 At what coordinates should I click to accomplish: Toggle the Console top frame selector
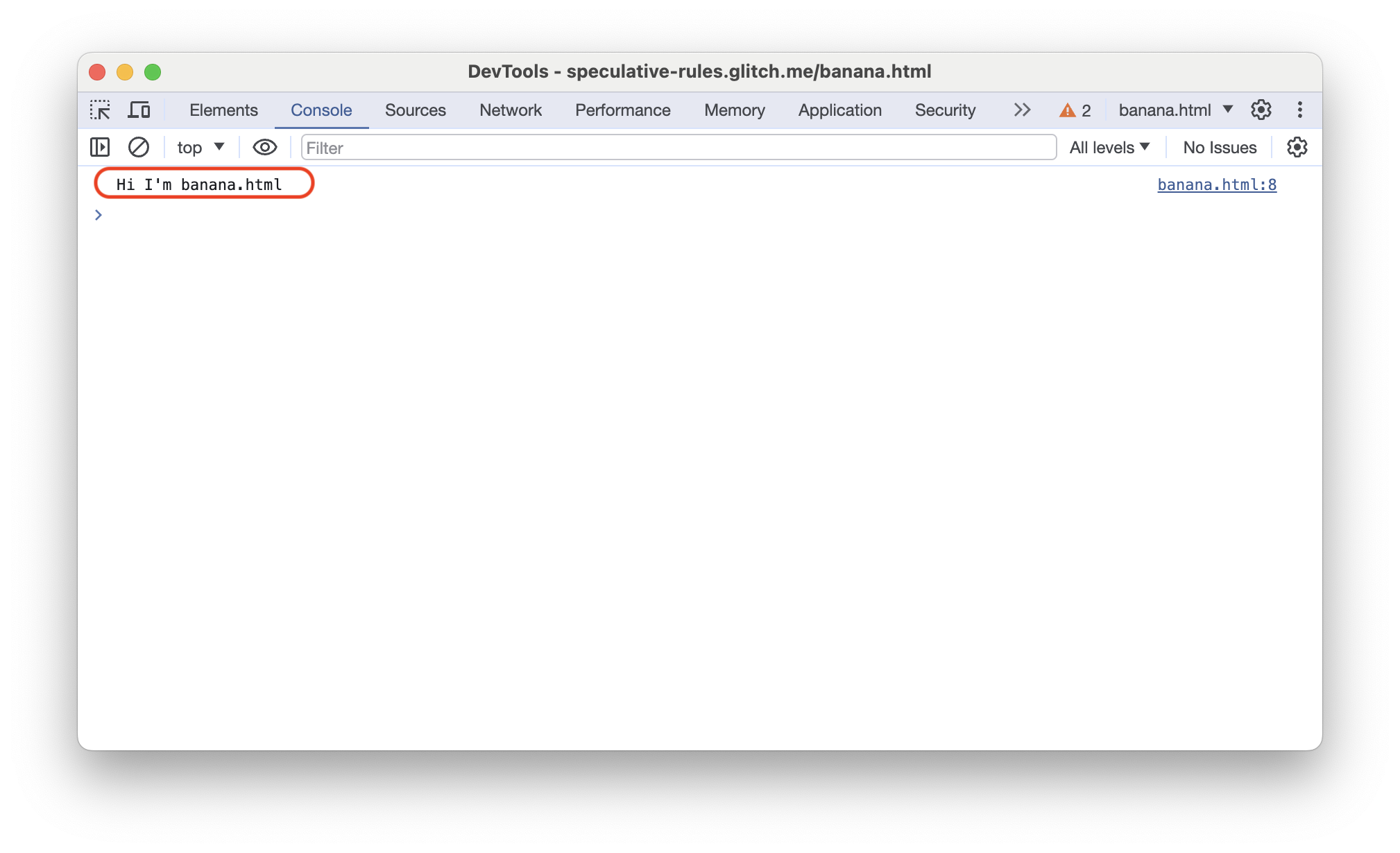(x=197, y=147)
